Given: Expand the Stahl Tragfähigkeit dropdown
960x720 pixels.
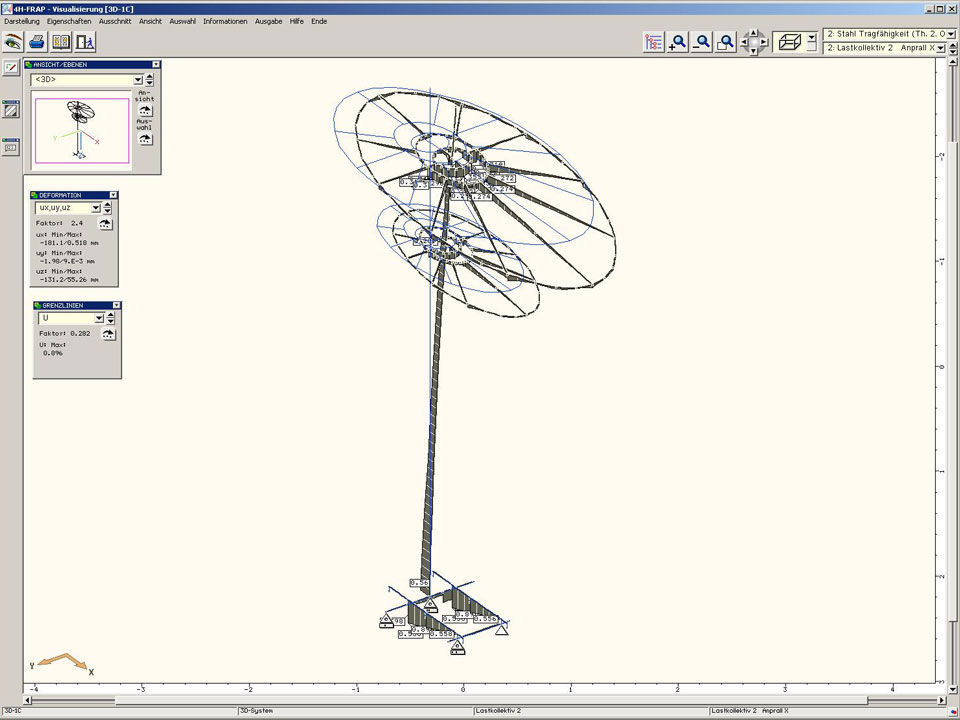Looking at the screenshot, I should [950, 34].
